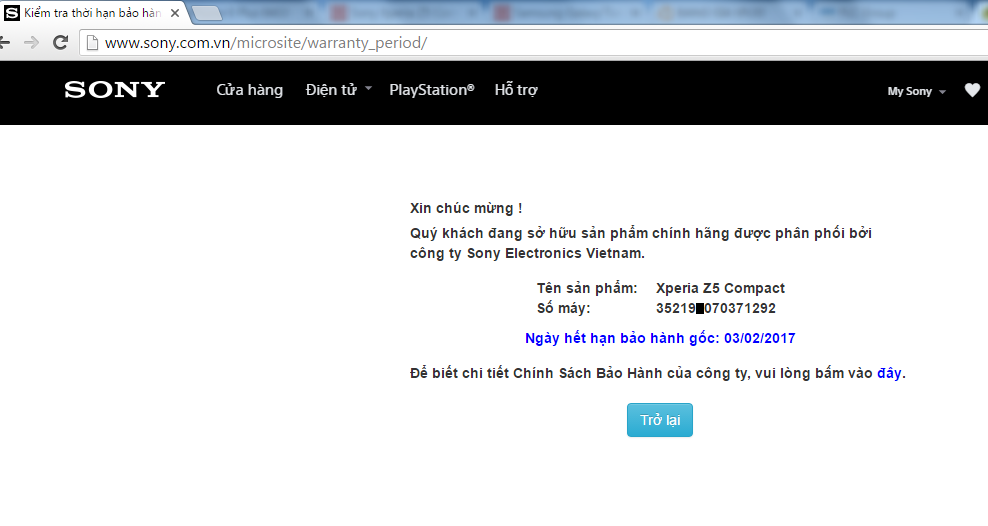Viewport: 988px width, 526px height.
Task: Click the Sony favicon on the tab
Action: [12, 13]
